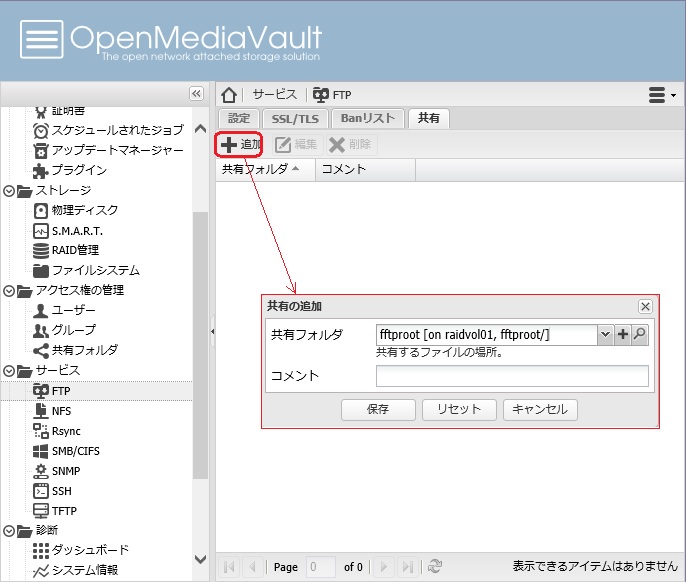The width and height of the screenshot is (686, 582).
Task: Click the コメント input field
Action: (512, 376)
